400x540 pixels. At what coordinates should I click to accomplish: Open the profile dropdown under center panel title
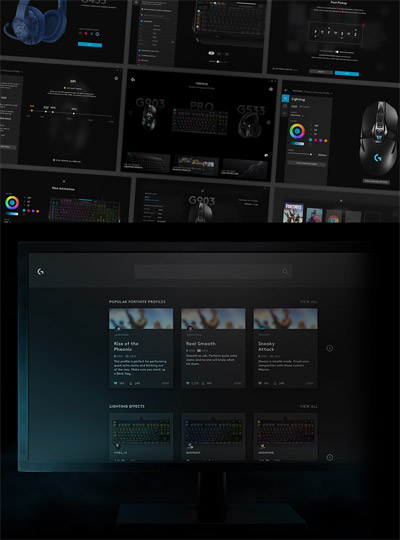(202, 88)
